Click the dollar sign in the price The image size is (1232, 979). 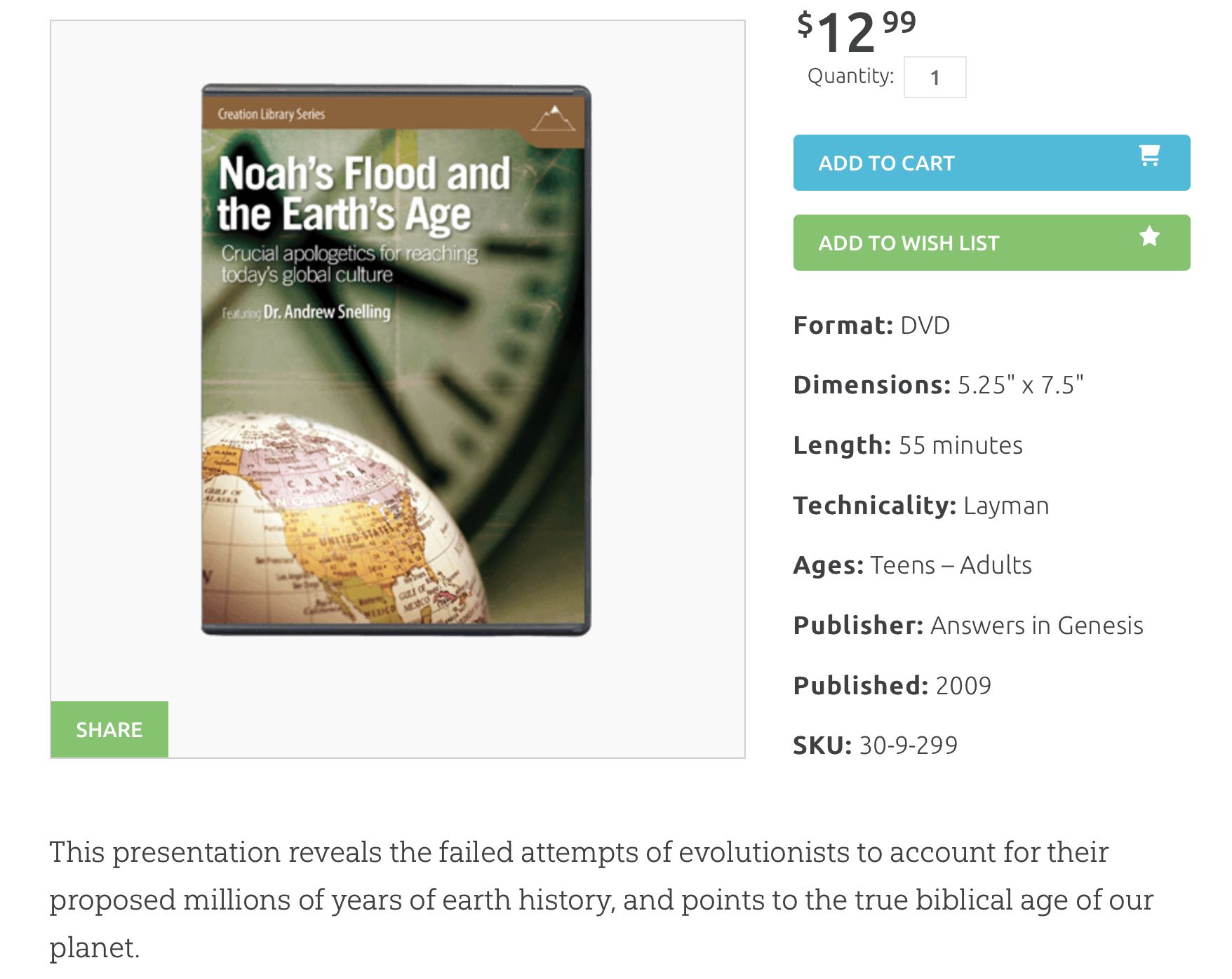click(805, 25)
